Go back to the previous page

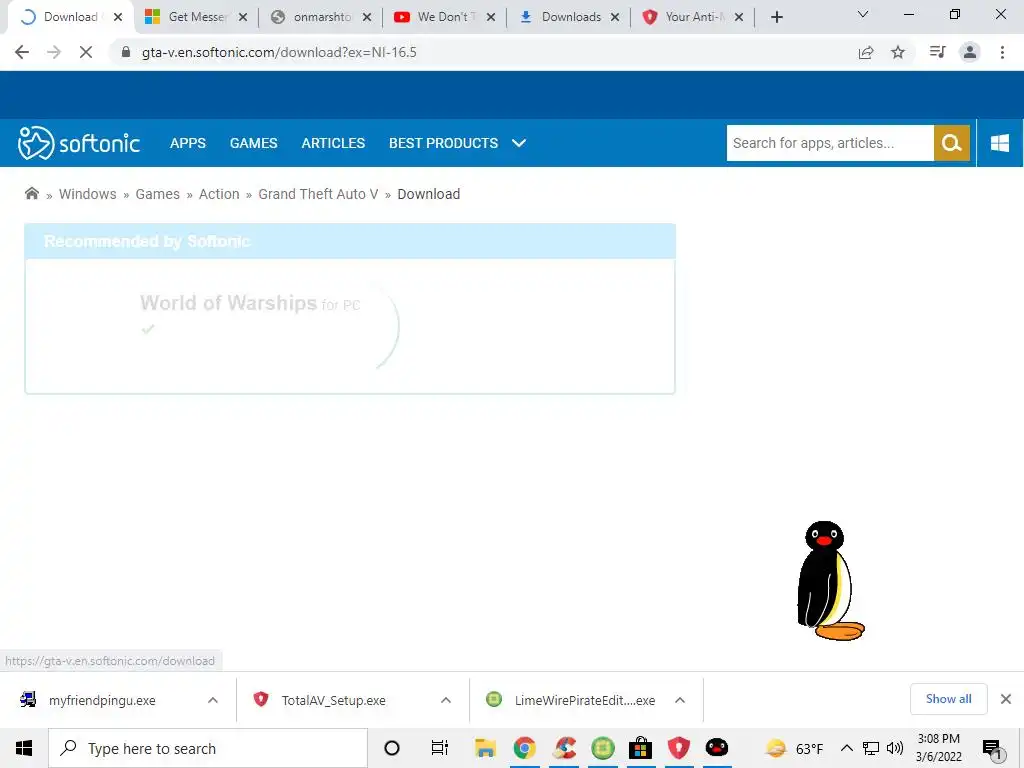pyautogui.click(x=22, y=52)
